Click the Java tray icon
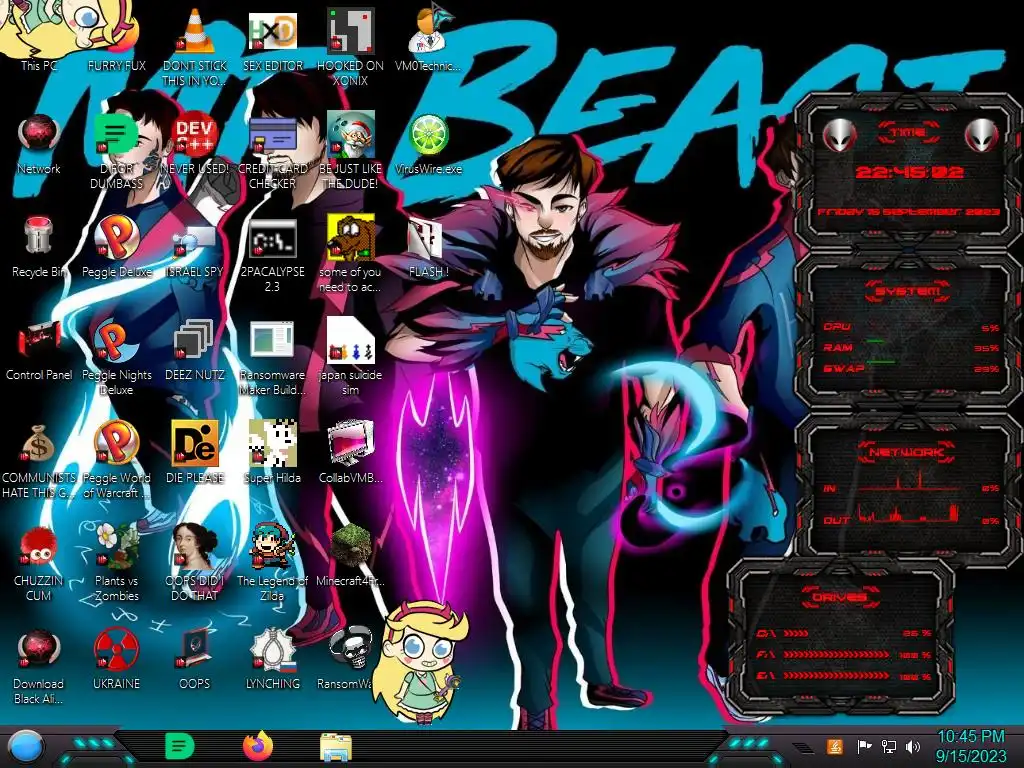The width and height of the screenshot is (1024, 768). tap(835, 746)
